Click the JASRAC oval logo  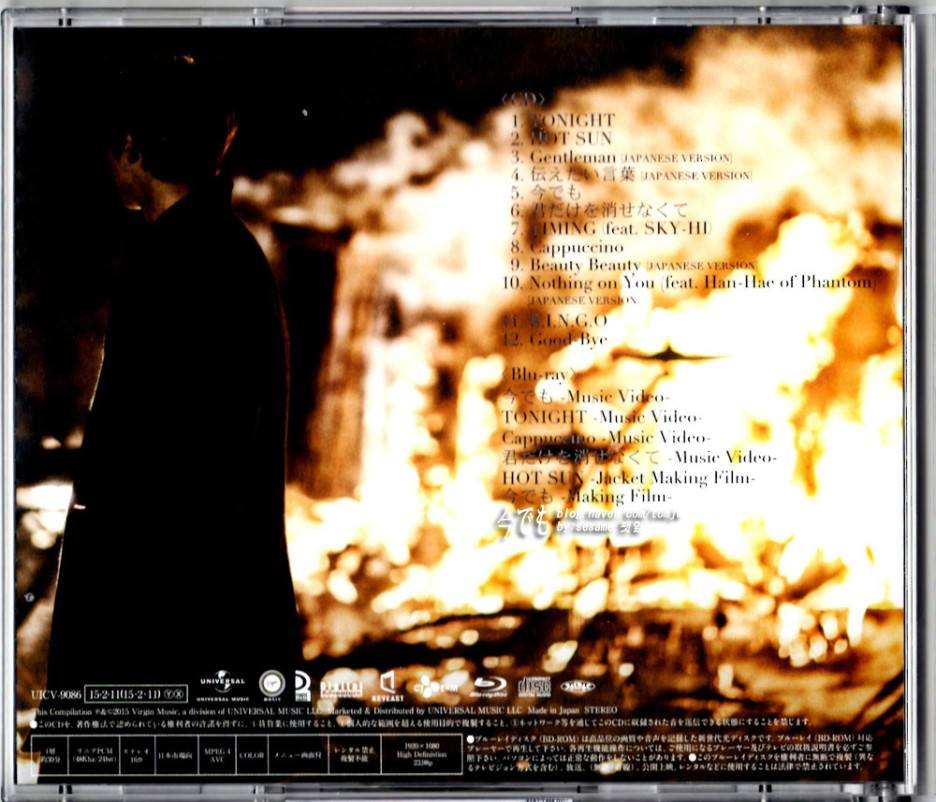tap(577, 687)
